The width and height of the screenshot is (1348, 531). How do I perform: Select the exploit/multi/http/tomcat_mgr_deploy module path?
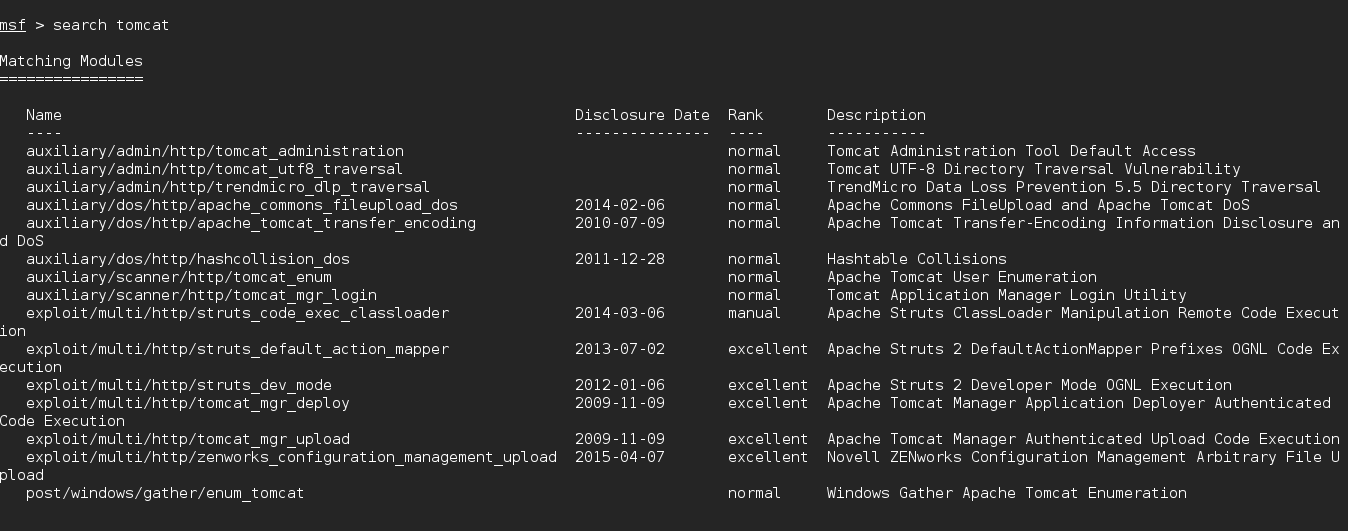pos(187,403)
